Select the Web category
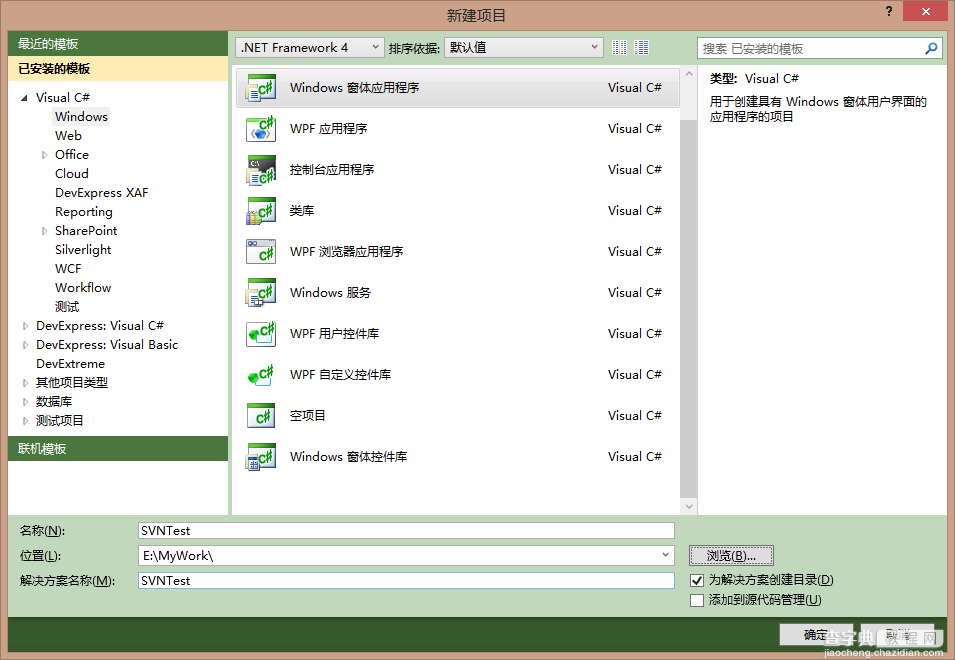The height and width of the screenshot is (660, 955). (x=68, y=136)
